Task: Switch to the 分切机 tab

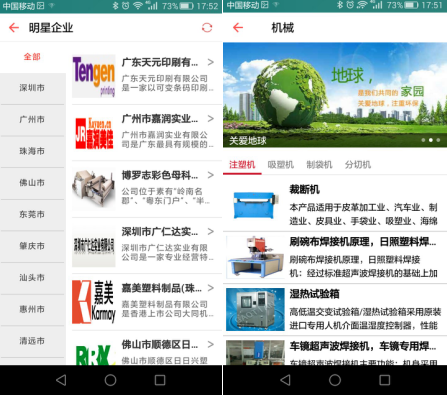Action: pos(358,165)
